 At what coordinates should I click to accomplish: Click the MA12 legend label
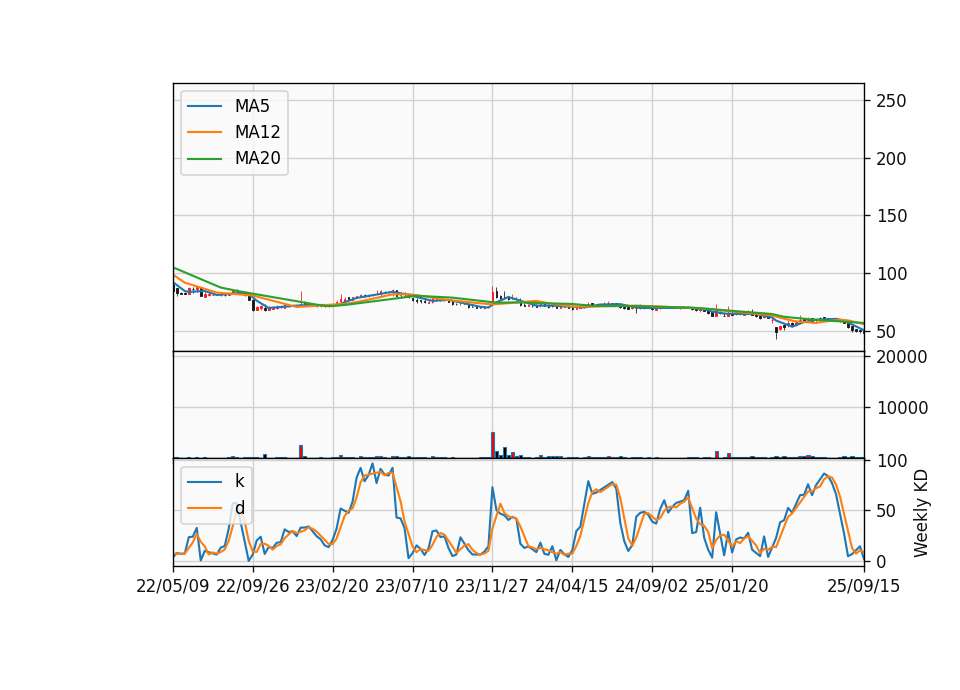point(257,132)
